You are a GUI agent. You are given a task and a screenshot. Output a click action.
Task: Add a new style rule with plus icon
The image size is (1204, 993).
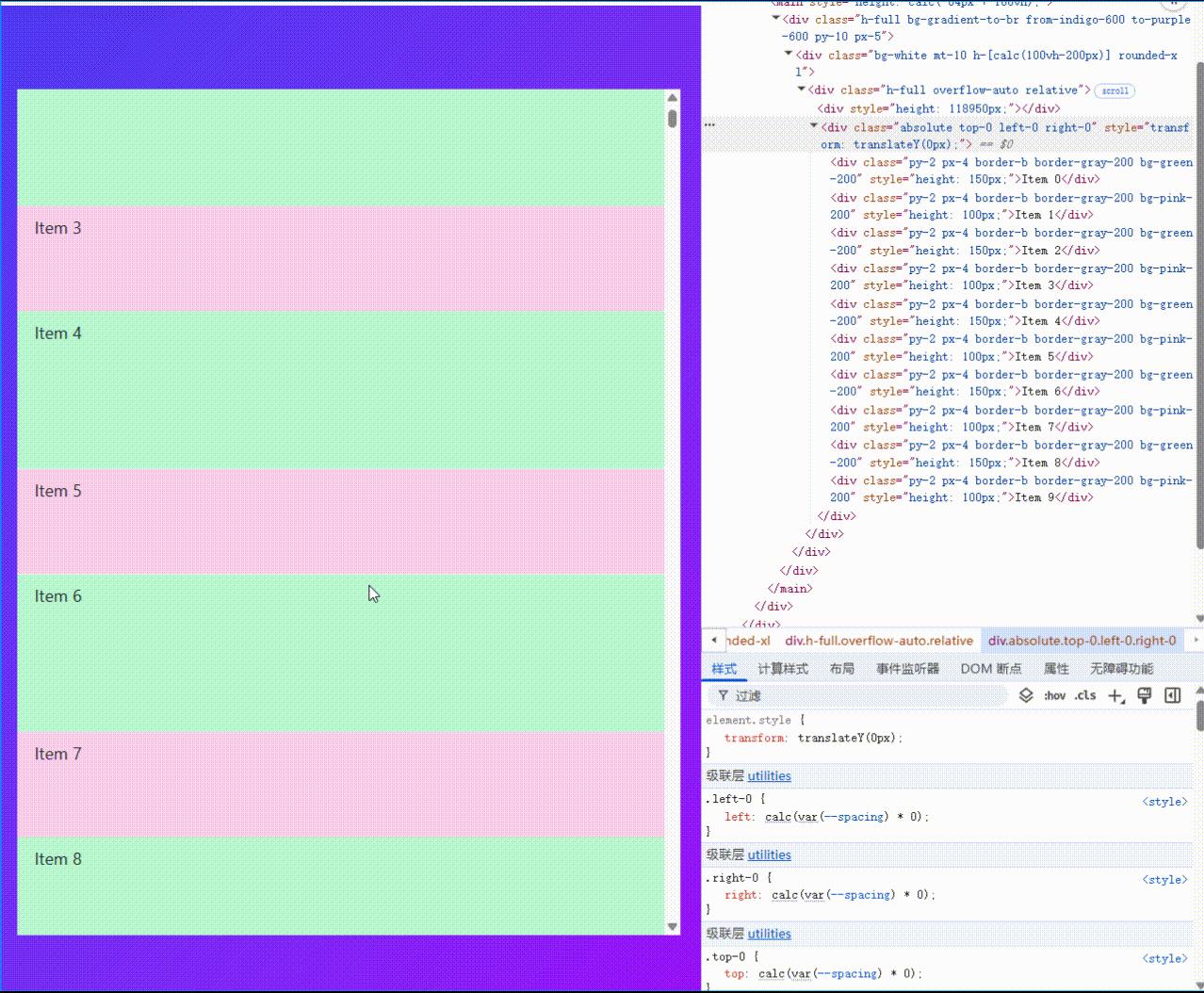coord(1115,695)
